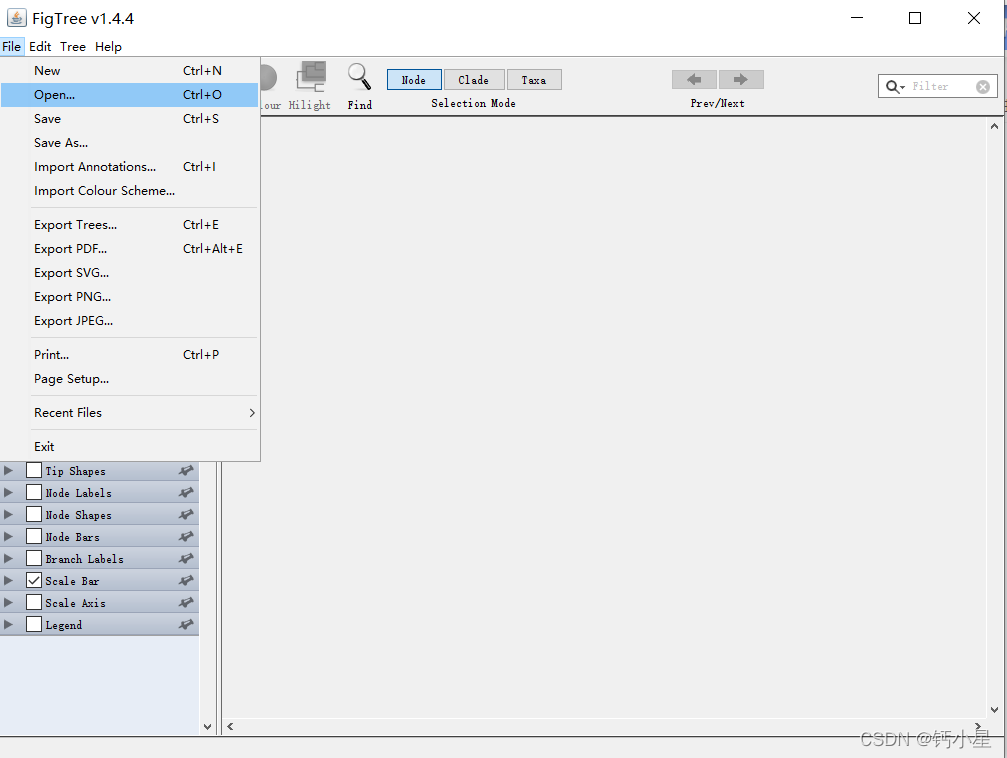Screen dimensions: 1007x758
Task: Expand the Scale Axis section triangle
Action: [x=8, y=603]
